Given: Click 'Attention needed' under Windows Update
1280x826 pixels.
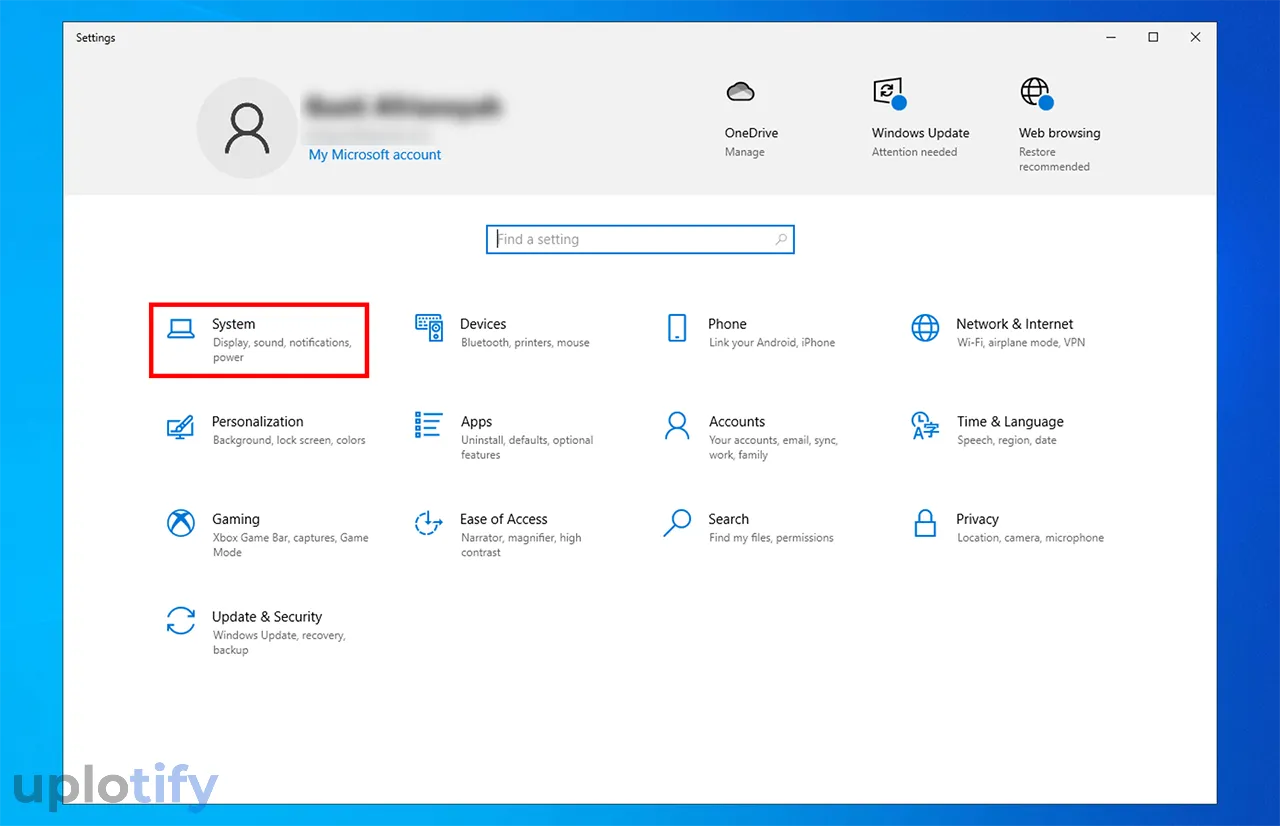Looking at the screenshot, I should (x=914, y=152).
